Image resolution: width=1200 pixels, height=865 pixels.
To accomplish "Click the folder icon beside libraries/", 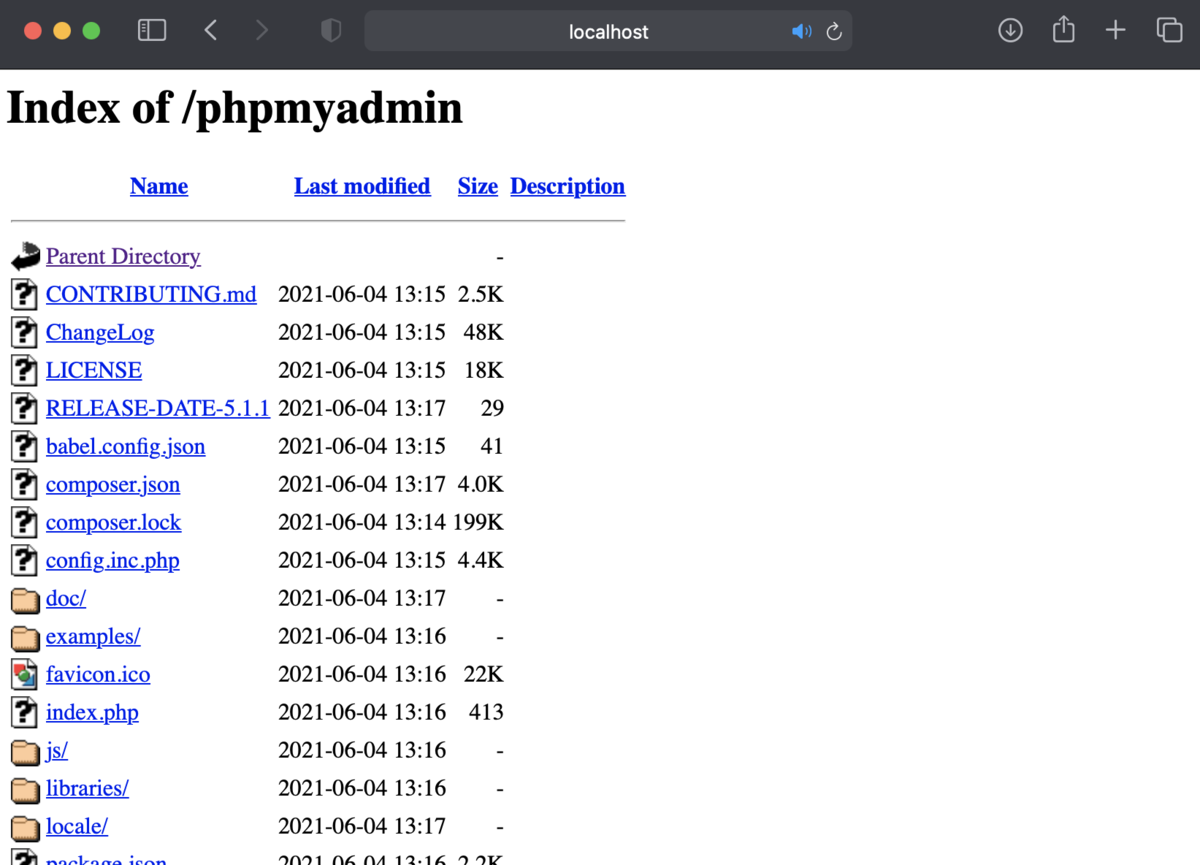I will 25,789.
